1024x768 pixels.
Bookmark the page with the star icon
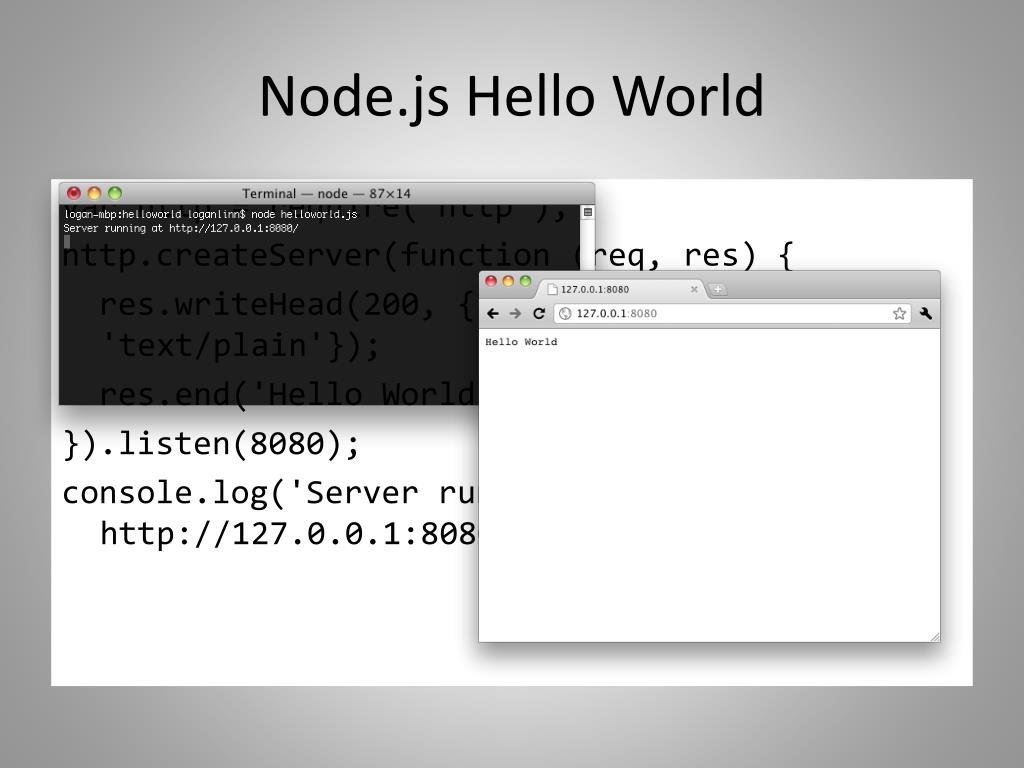(899, 313)
